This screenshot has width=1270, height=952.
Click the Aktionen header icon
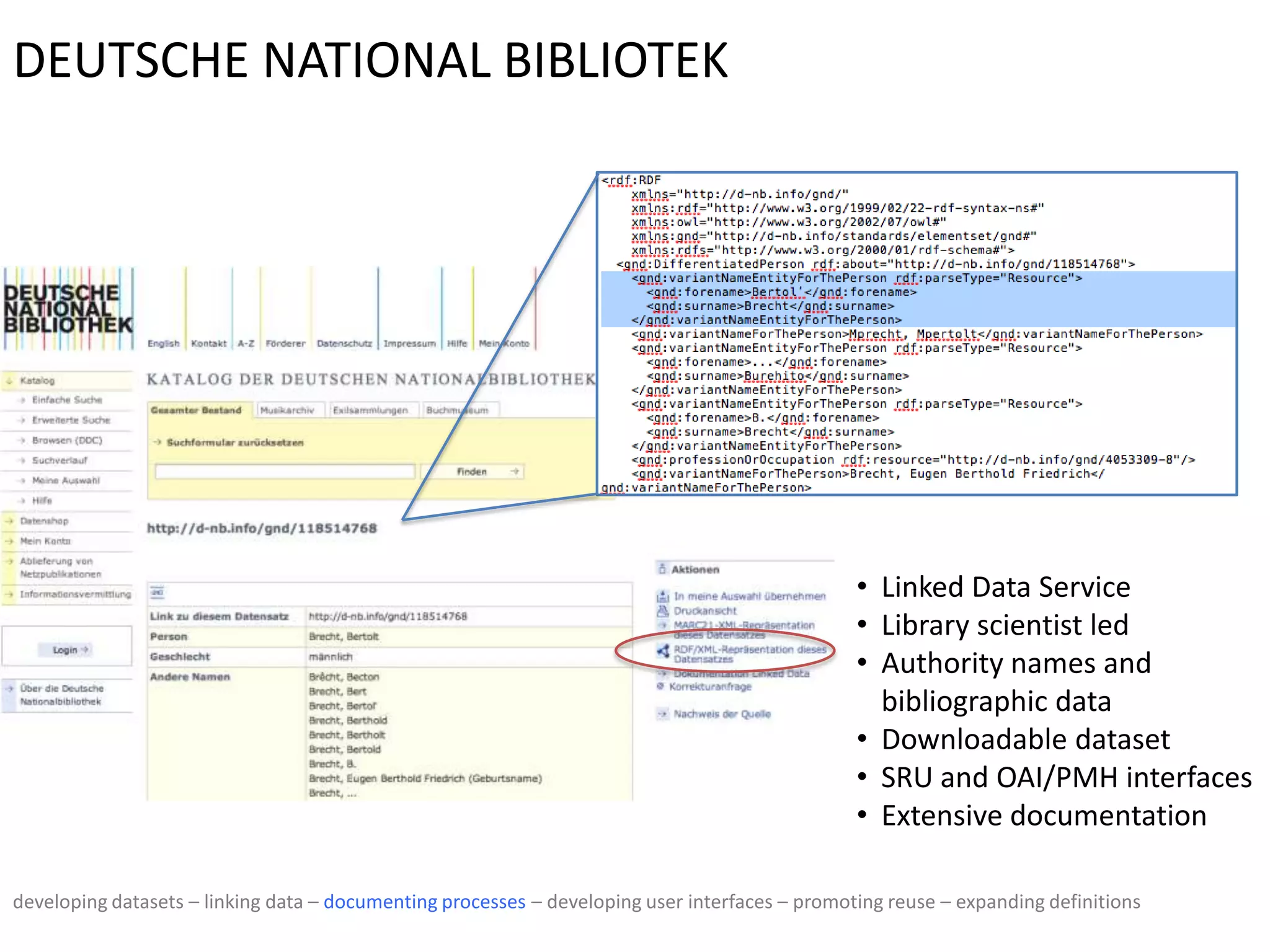tap(662, 569)
